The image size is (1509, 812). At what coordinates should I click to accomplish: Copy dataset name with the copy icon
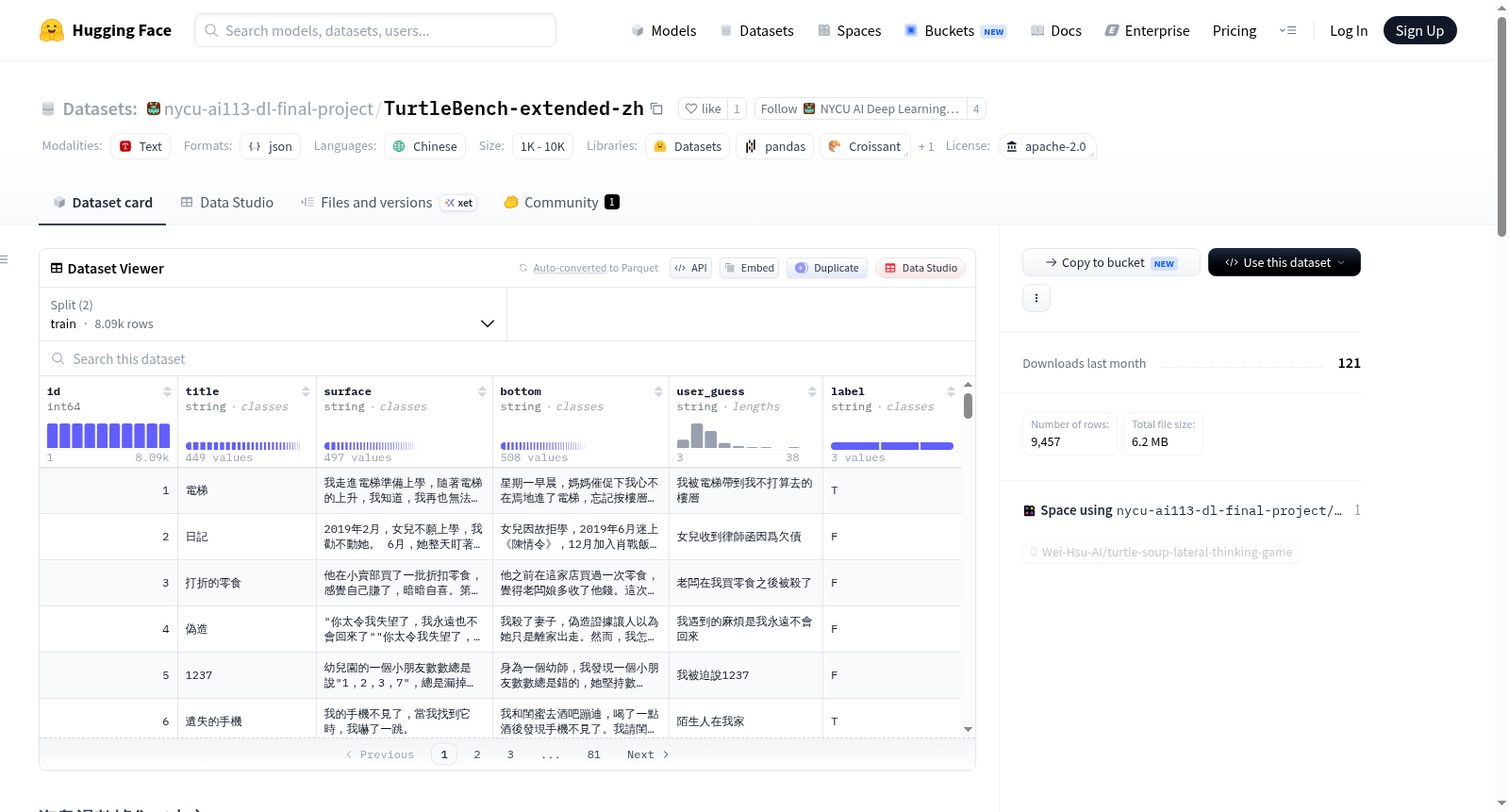[656, 108]
